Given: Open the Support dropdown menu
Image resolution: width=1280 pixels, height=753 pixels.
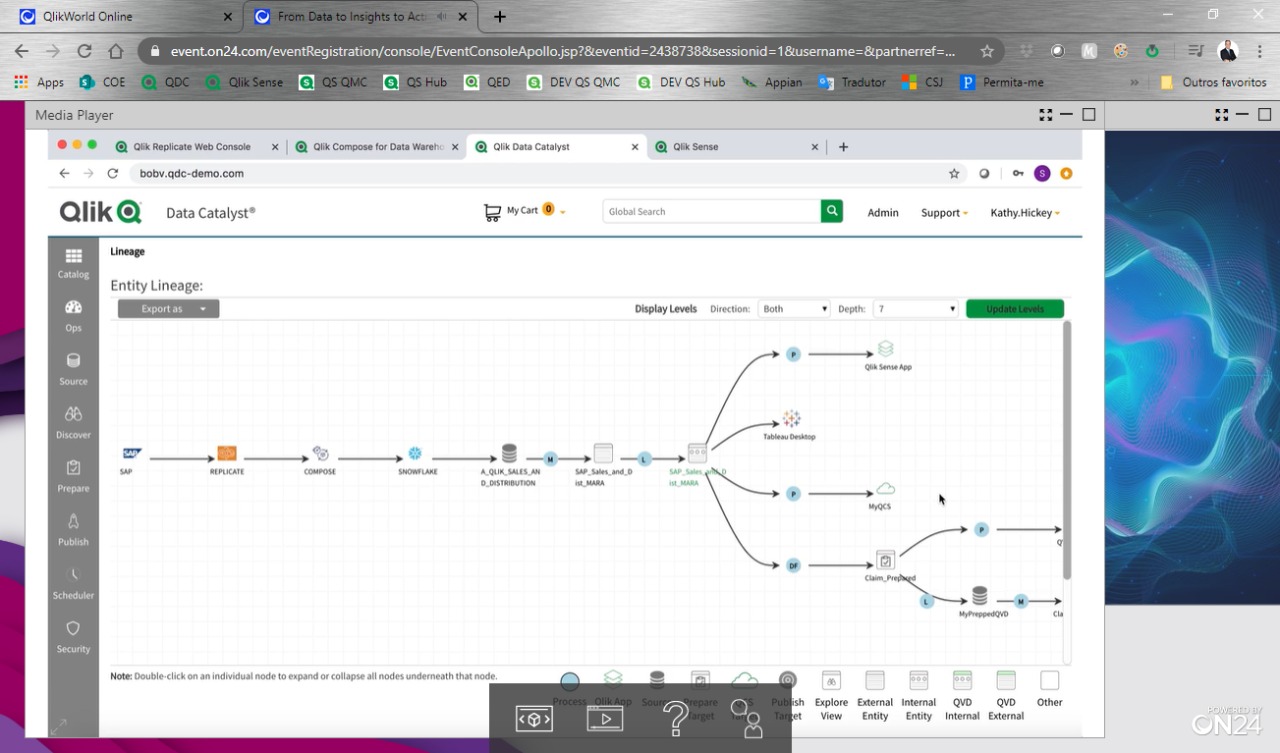Looking at the screenshot, I should point(942,212).
